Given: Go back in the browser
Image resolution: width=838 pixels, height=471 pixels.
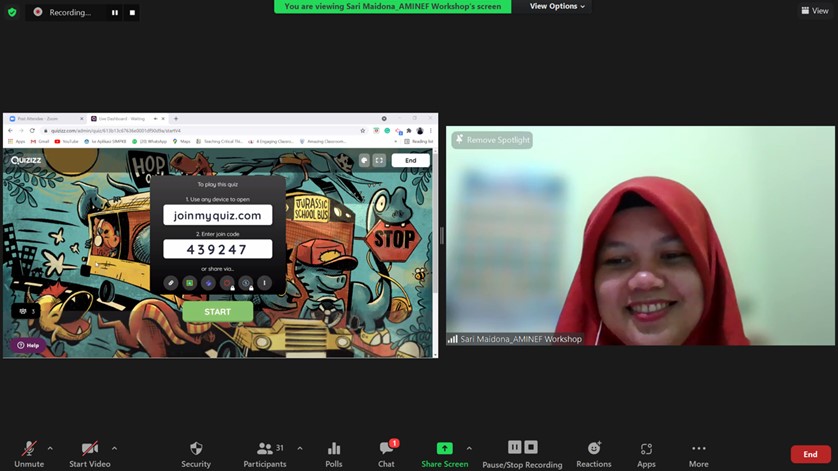Looking at the screenshot, I should [10, 130].
